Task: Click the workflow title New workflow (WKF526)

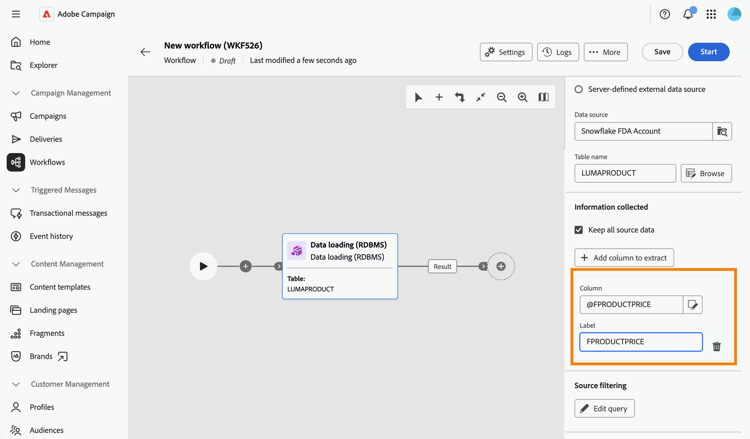Action: 213,45
